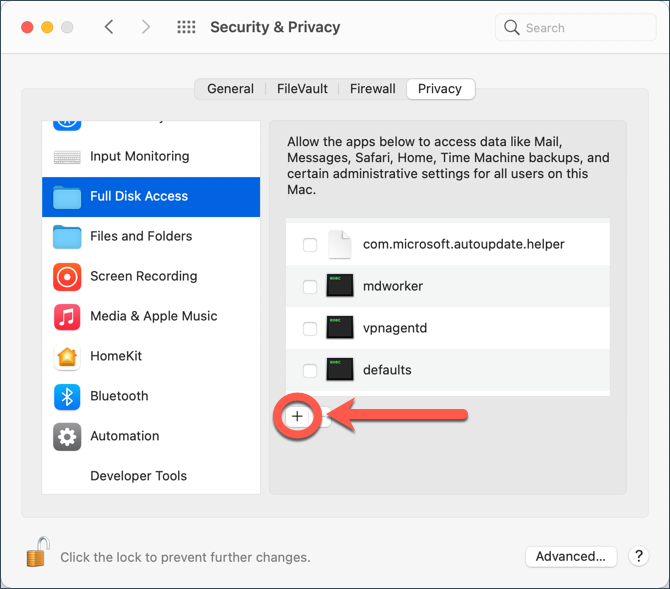Viewport: 670px width, 589px height.
Task: Select the Bluetooth icon in sidebar
Action: [67, 397]
